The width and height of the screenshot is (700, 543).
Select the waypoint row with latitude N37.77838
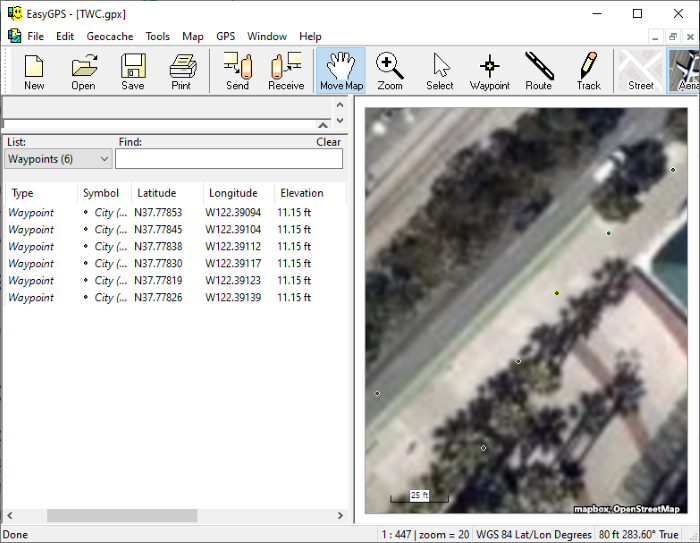pos(175,246)
